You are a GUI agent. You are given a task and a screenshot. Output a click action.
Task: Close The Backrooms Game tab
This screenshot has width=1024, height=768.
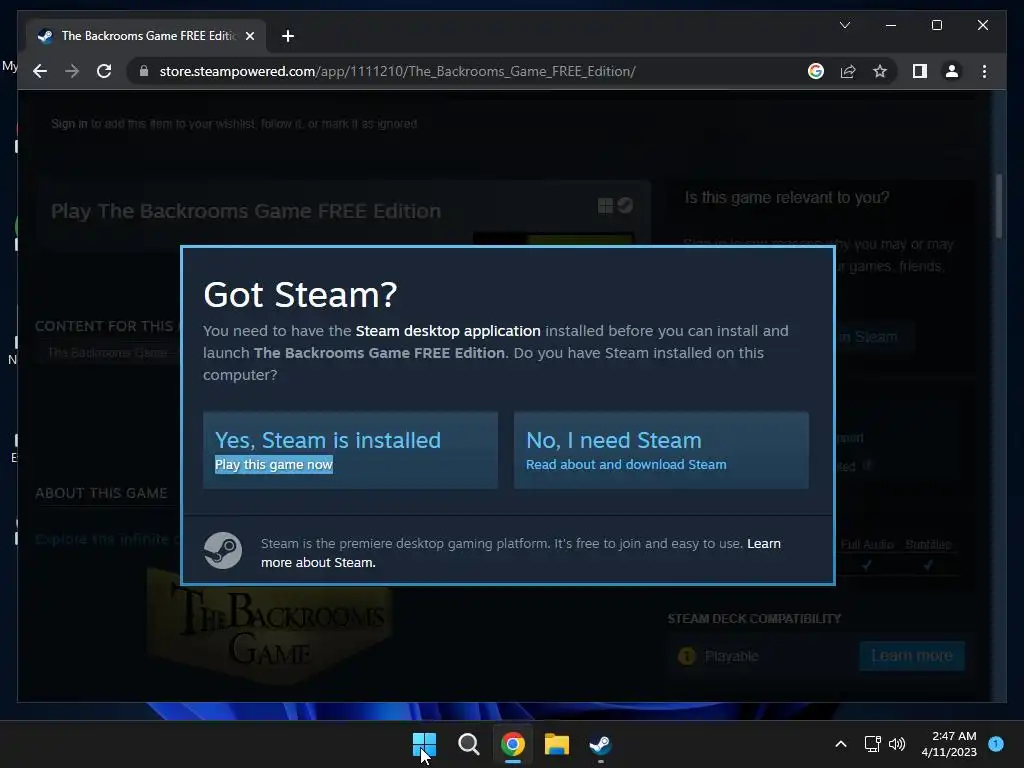click(249, 36)
